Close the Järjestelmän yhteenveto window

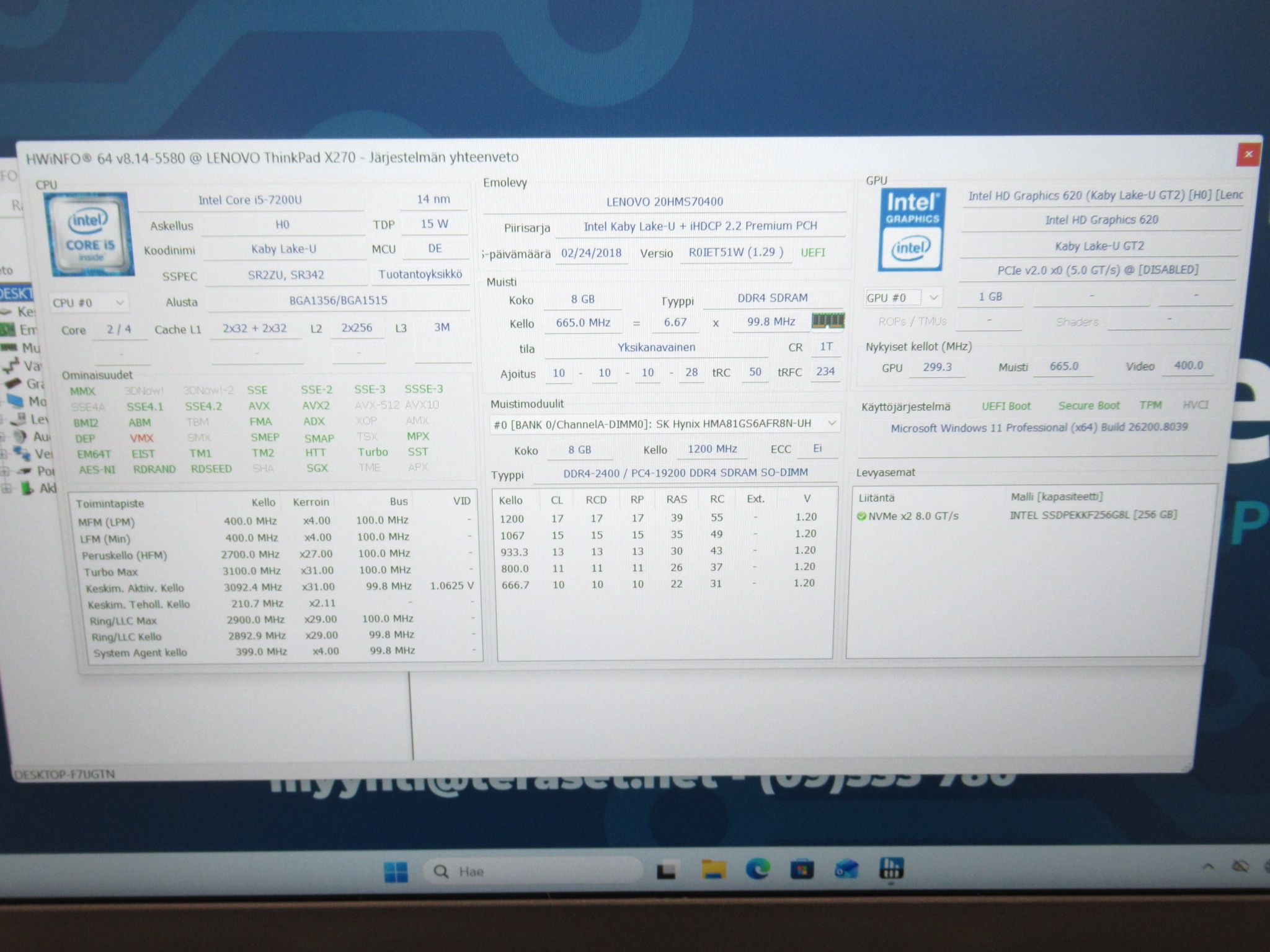[x=1248, y=154]
